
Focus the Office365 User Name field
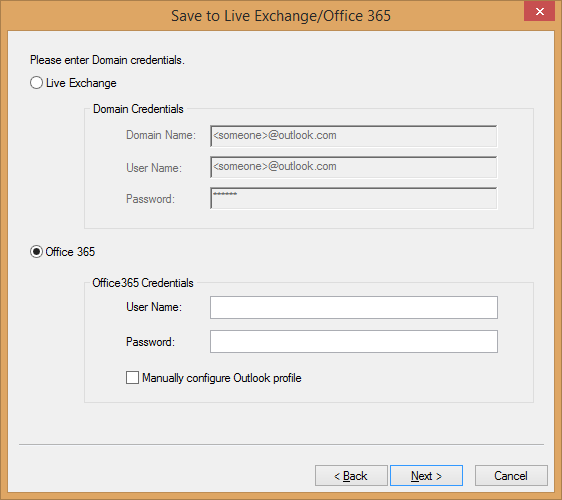(x=354, y=308)
